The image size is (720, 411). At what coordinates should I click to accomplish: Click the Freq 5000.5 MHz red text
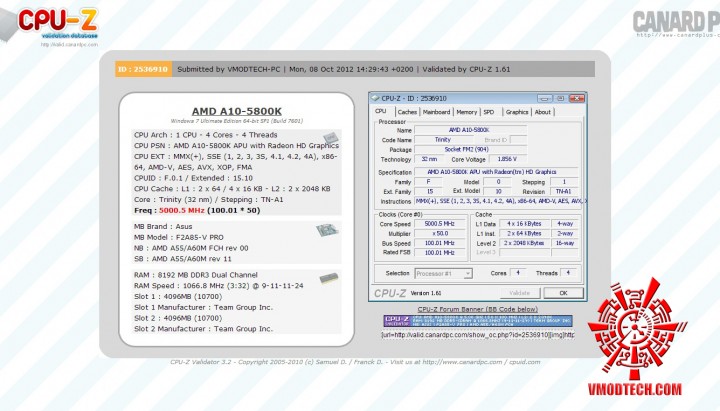point(181,210)
